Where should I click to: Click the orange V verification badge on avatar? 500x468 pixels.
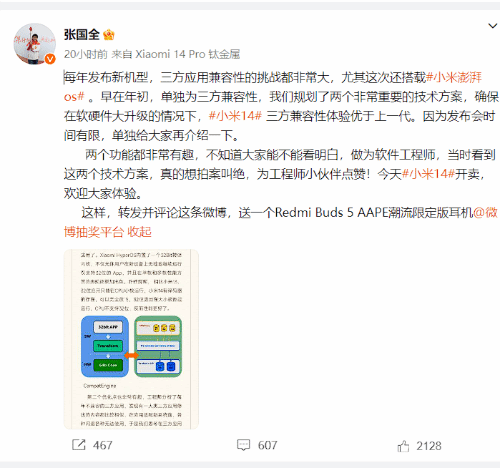point(50,59)
